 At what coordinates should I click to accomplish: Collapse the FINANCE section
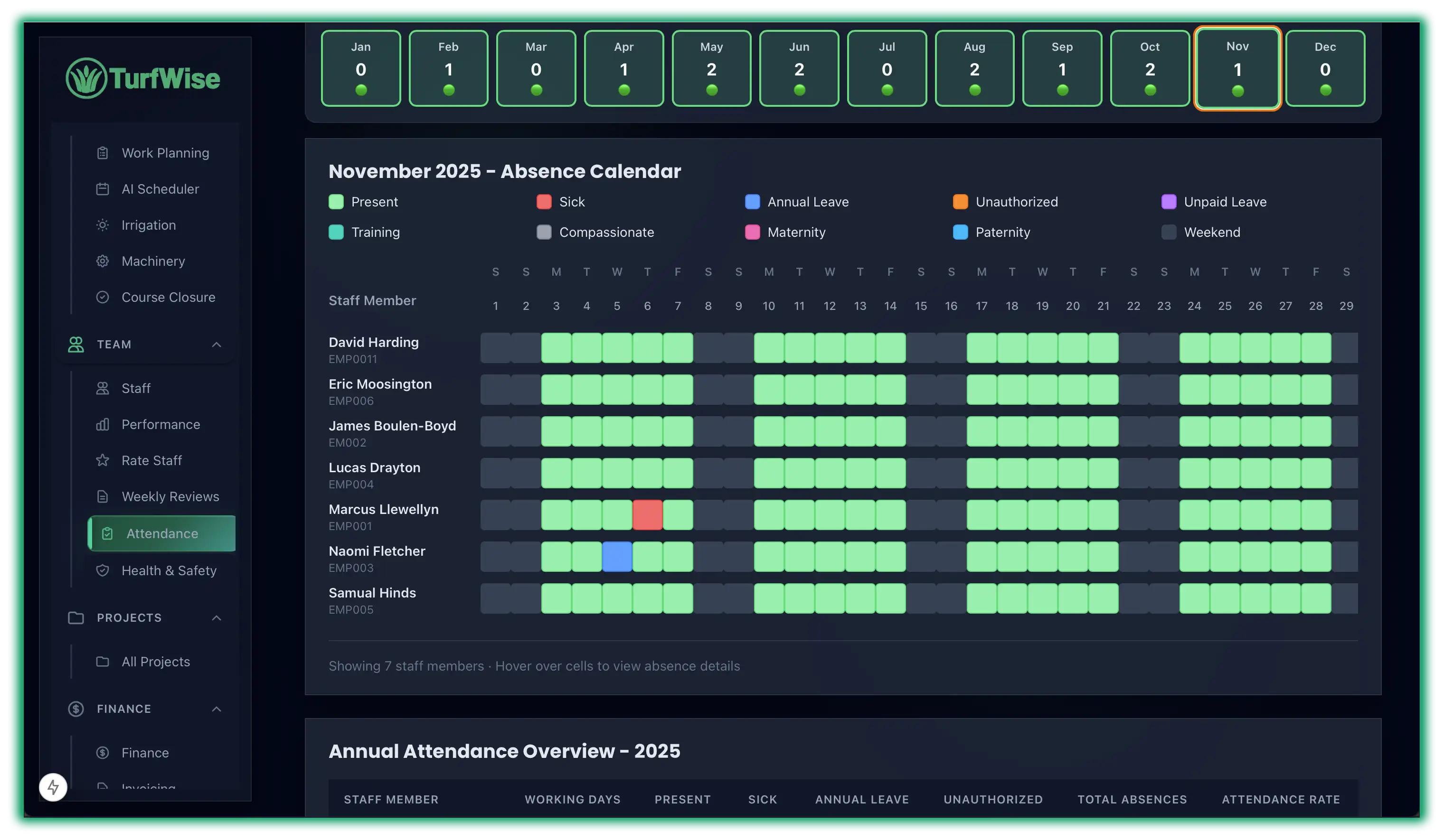217,709
